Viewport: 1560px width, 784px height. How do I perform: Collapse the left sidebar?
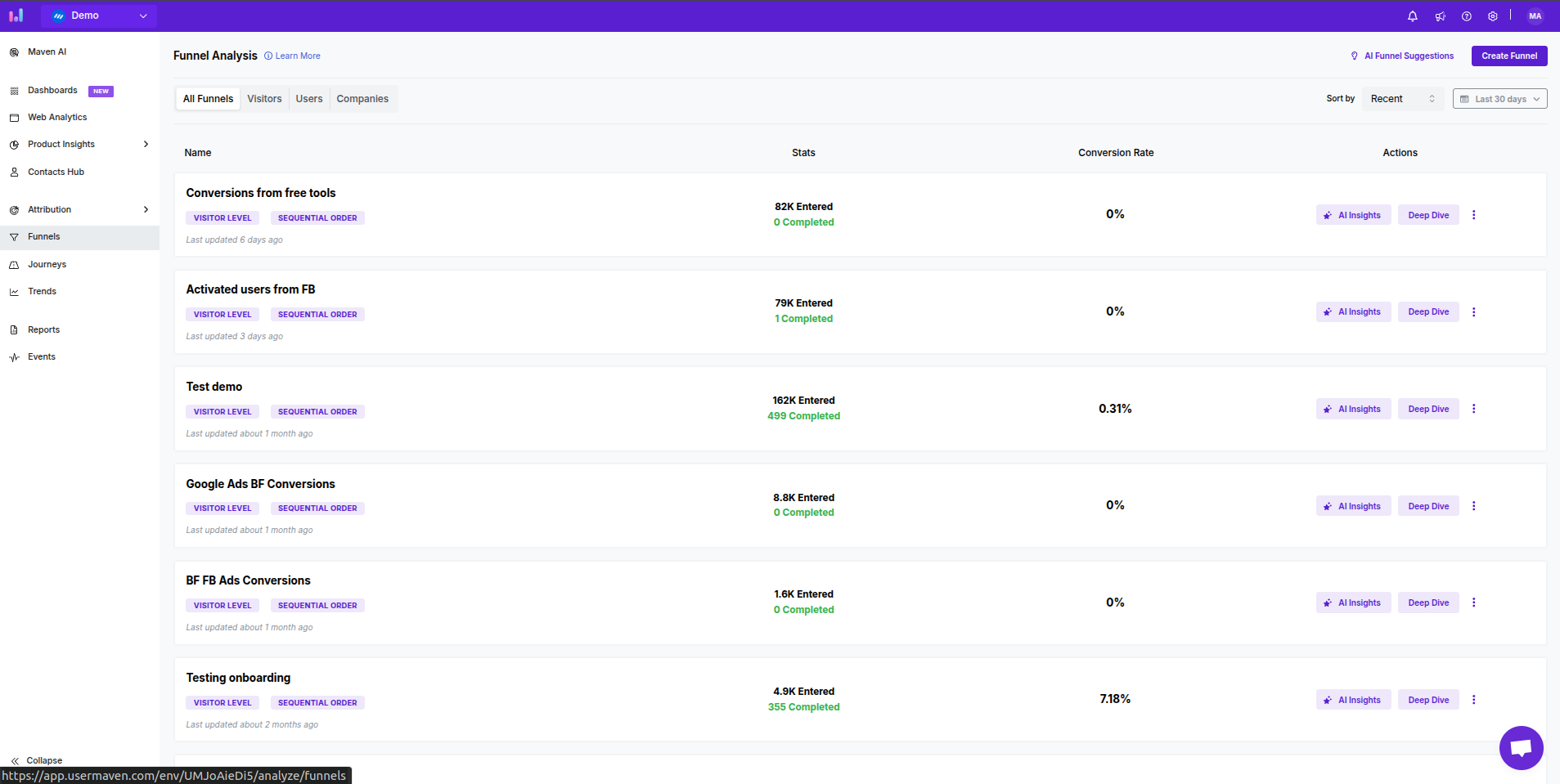(37, 760)
